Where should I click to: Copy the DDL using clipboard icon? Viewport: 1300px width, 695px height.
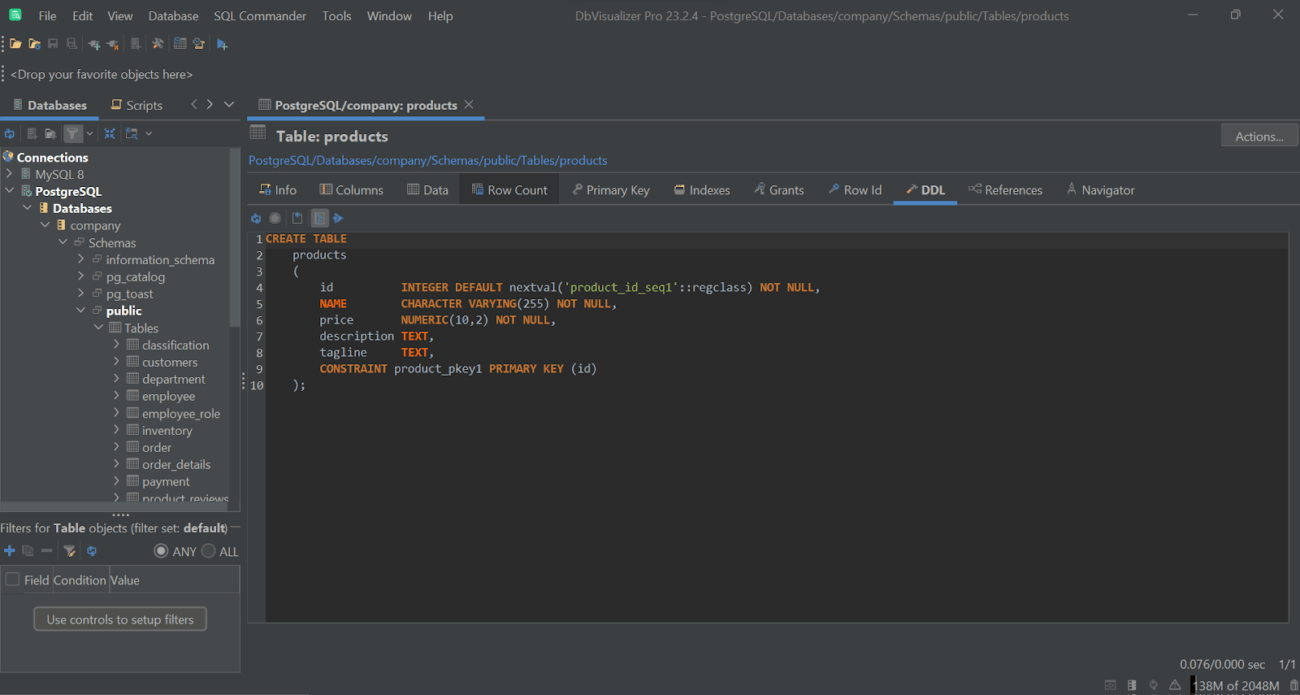click(x=297, y=218)
